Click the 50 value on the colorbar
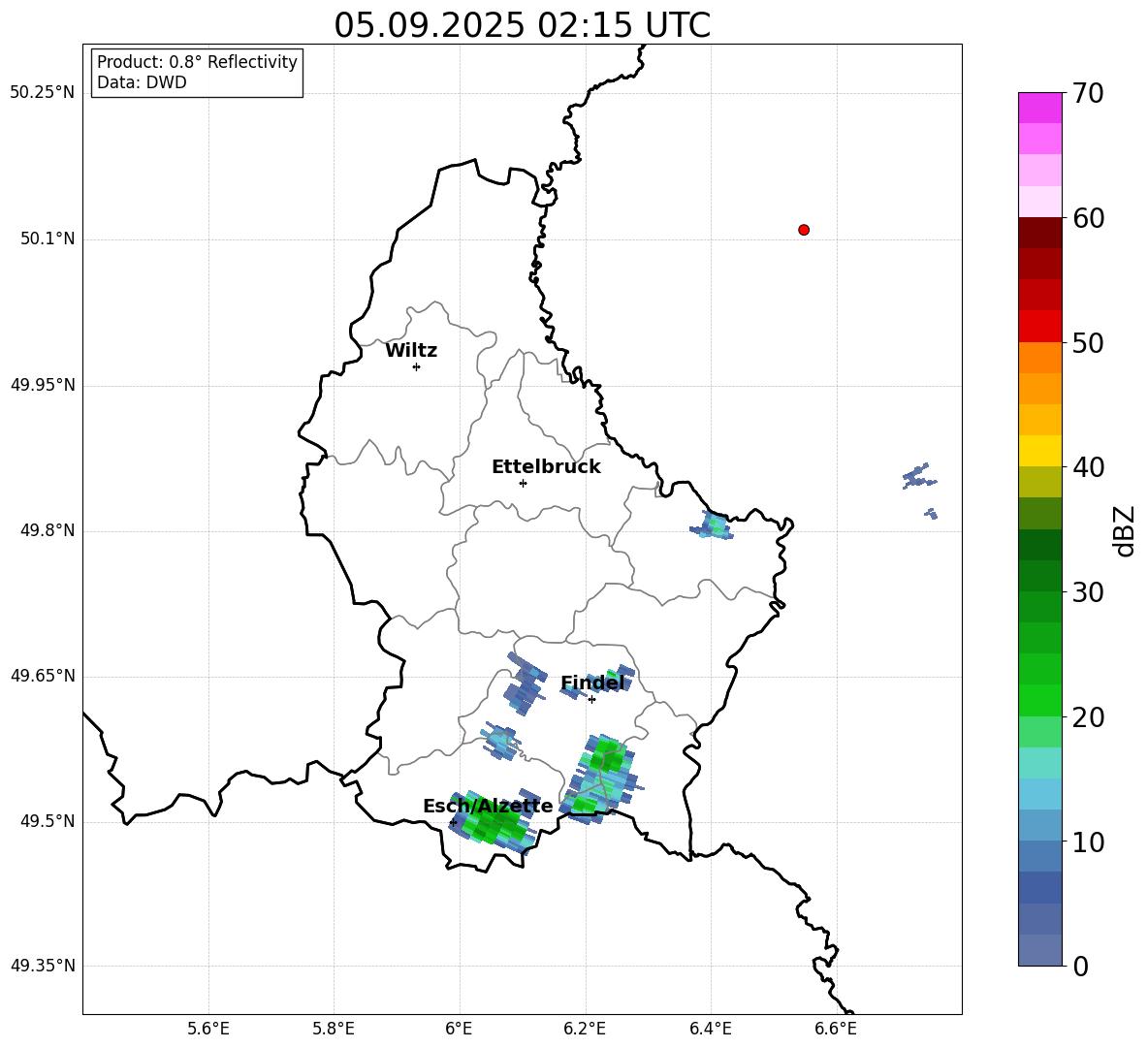Screen dimensions: 1148x1048 click(x=1088, y=343)
